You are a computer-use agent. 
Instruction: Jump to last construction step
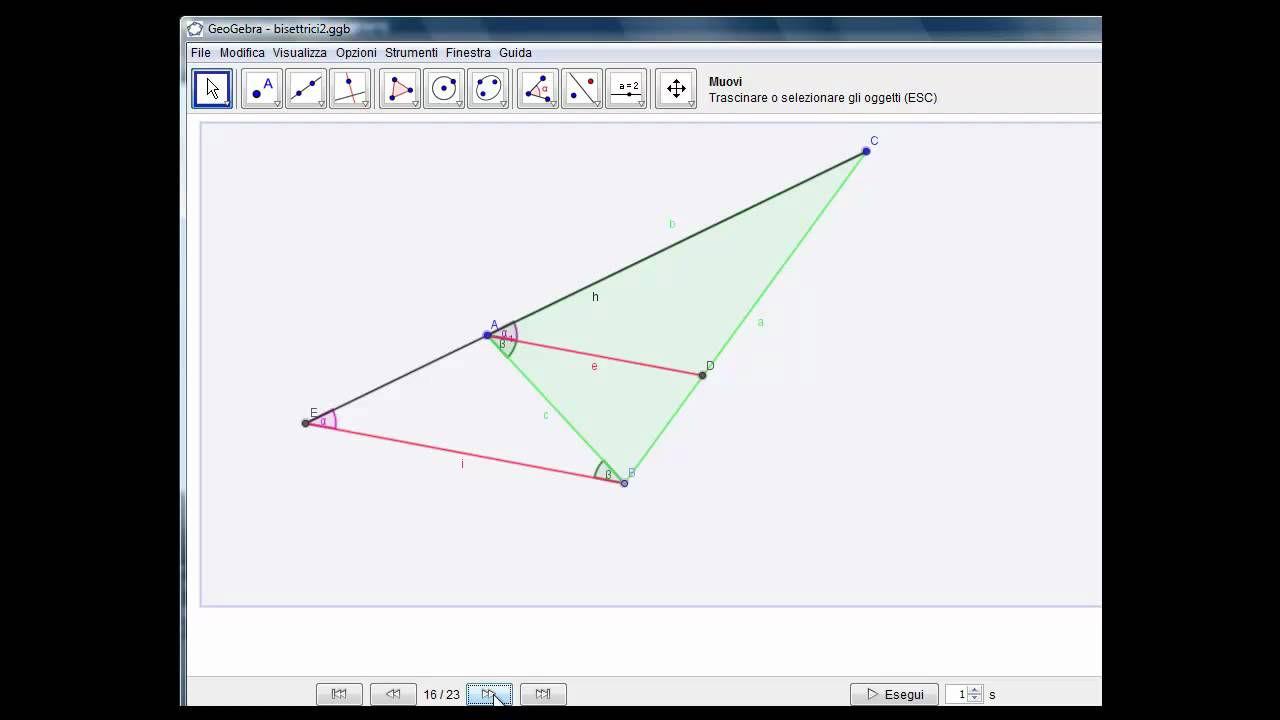(x=543, y=694)
